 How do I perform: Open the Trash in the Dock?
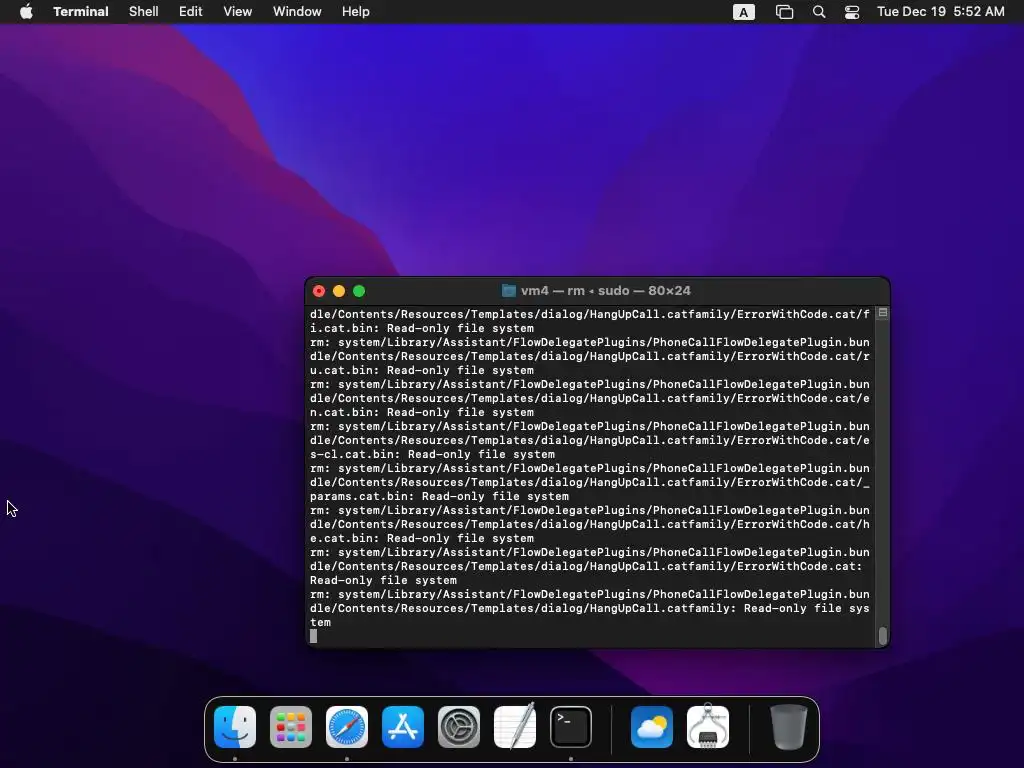pos(788,727)
